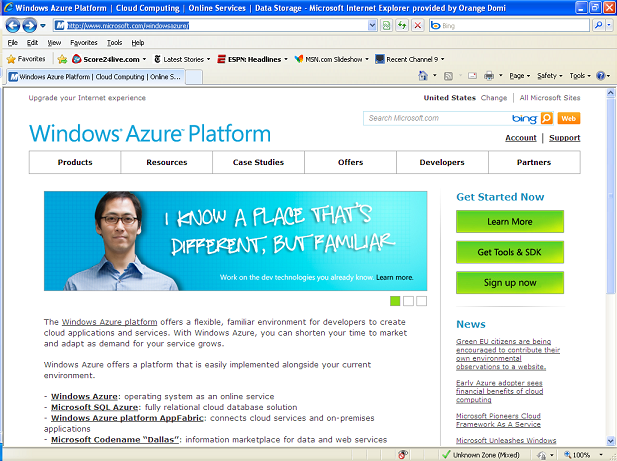Click the Search Microsoft.com input field

point(436,118)
